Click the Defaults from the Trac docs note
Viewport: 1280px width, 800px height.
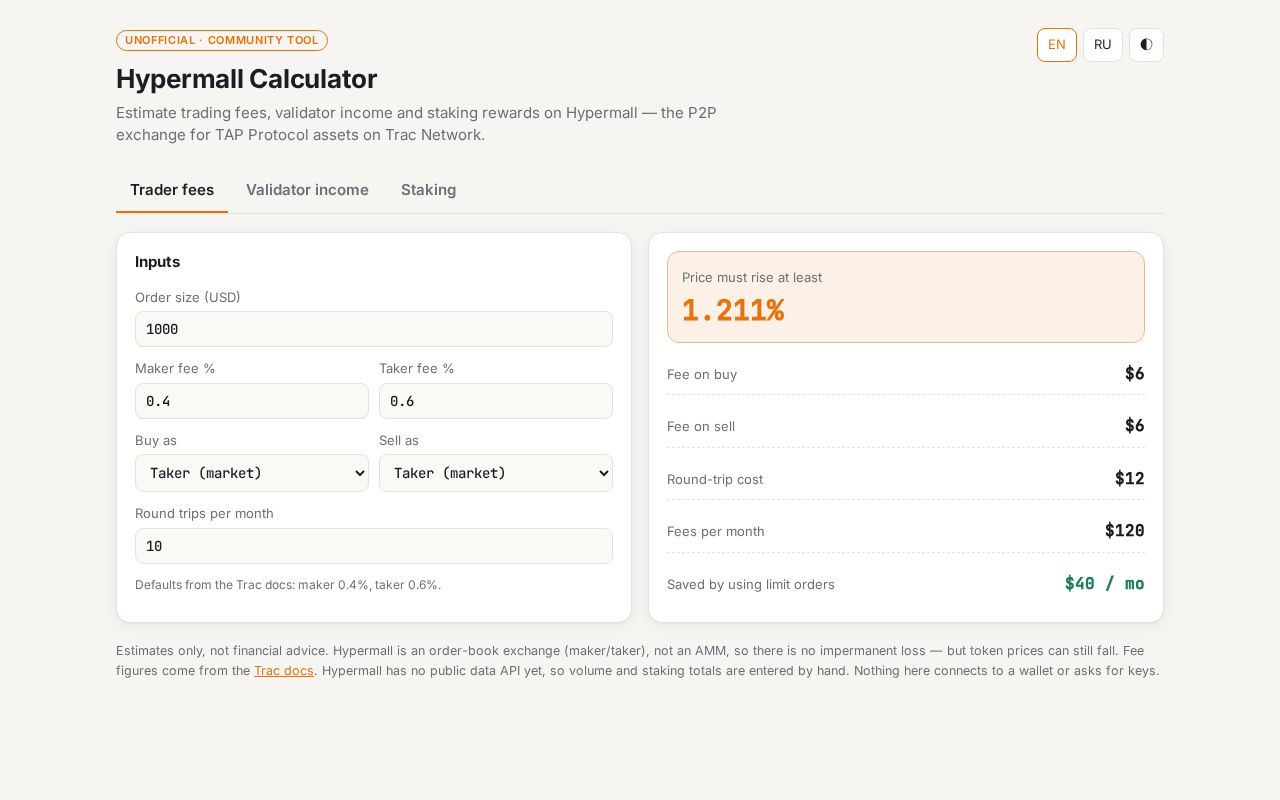[288, 585]
